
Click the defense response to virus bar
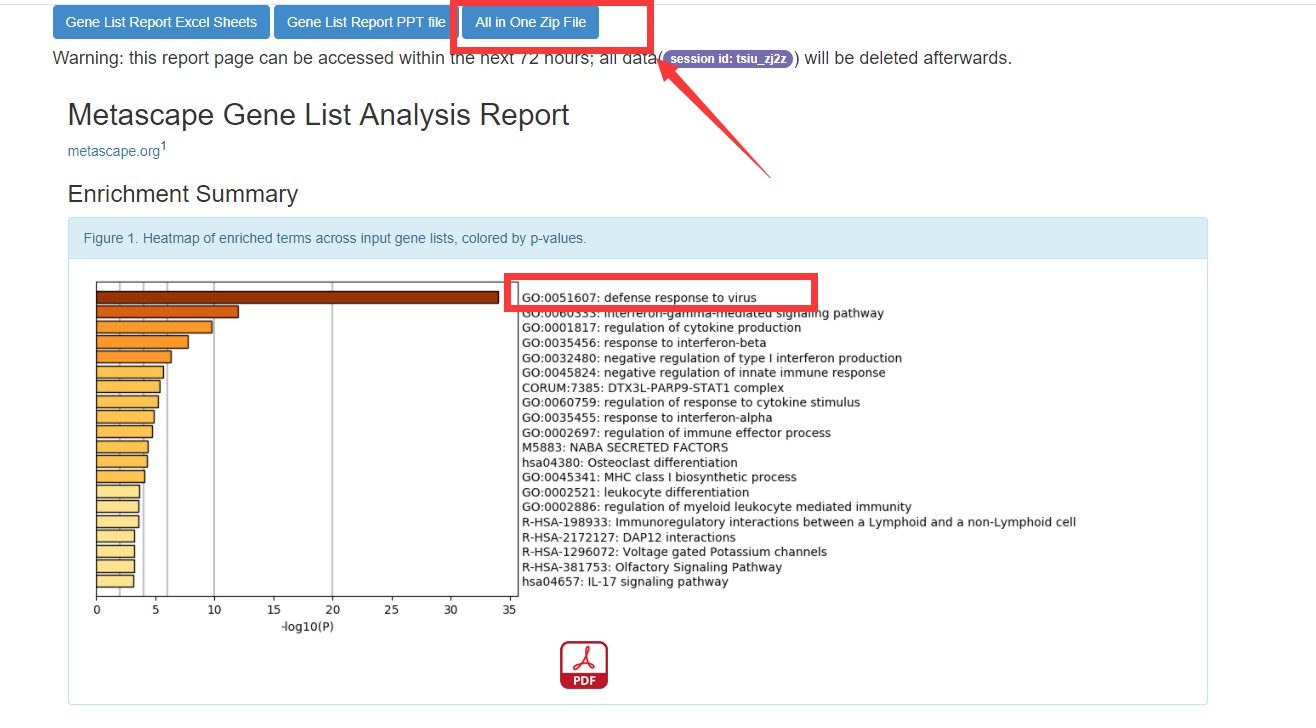(x=297, y=297)
